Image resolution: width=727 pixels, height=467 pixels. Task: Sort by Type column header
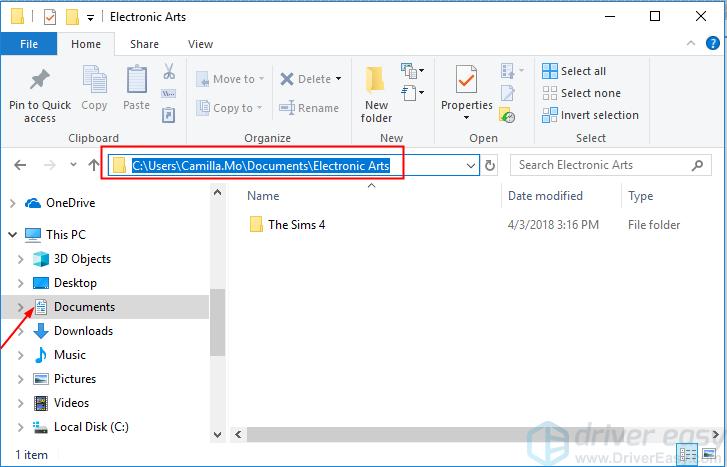[640, 196]
